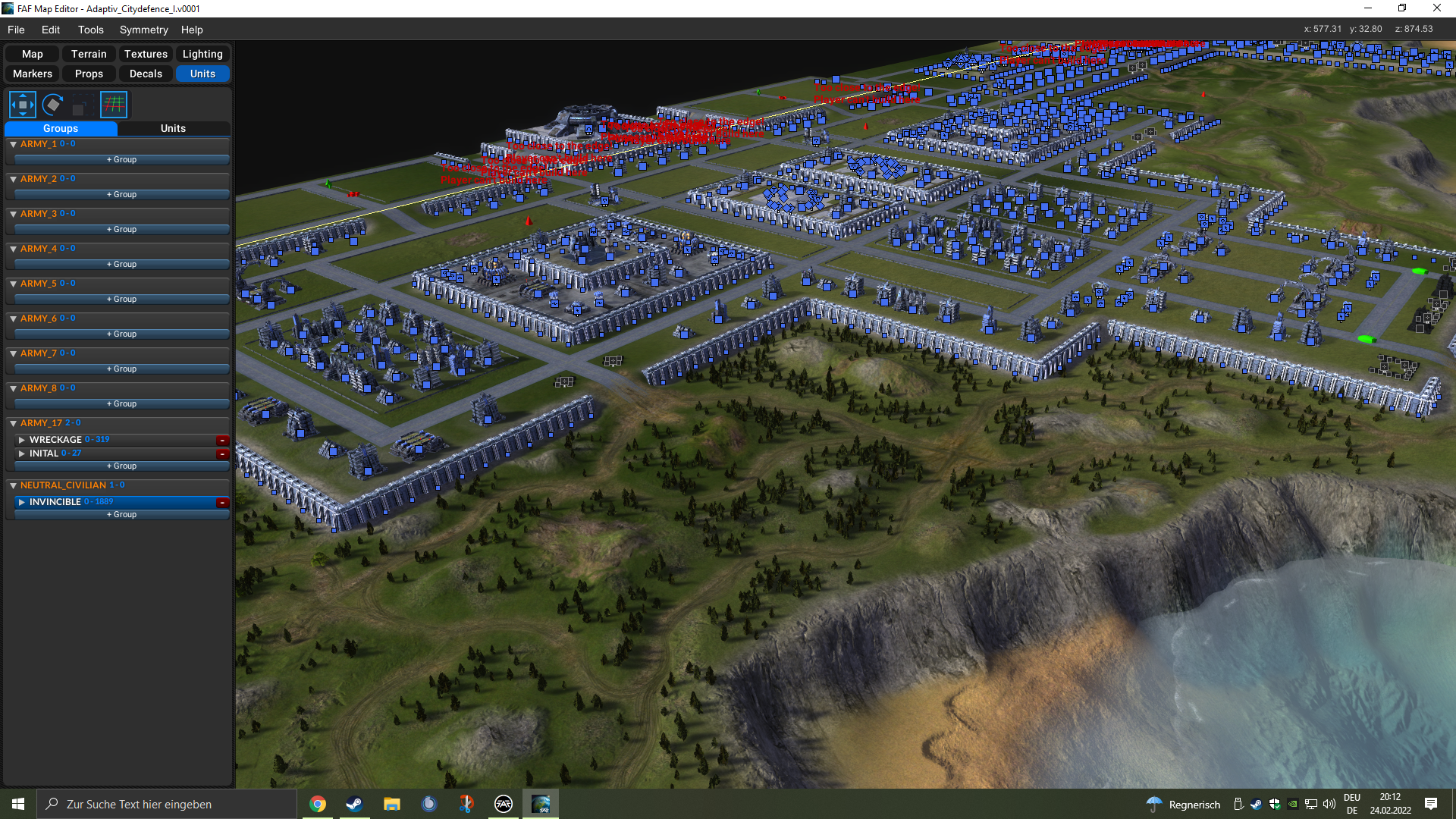Open Chrome from the taskbar
1456x819 pixels.
coord(318,804)
